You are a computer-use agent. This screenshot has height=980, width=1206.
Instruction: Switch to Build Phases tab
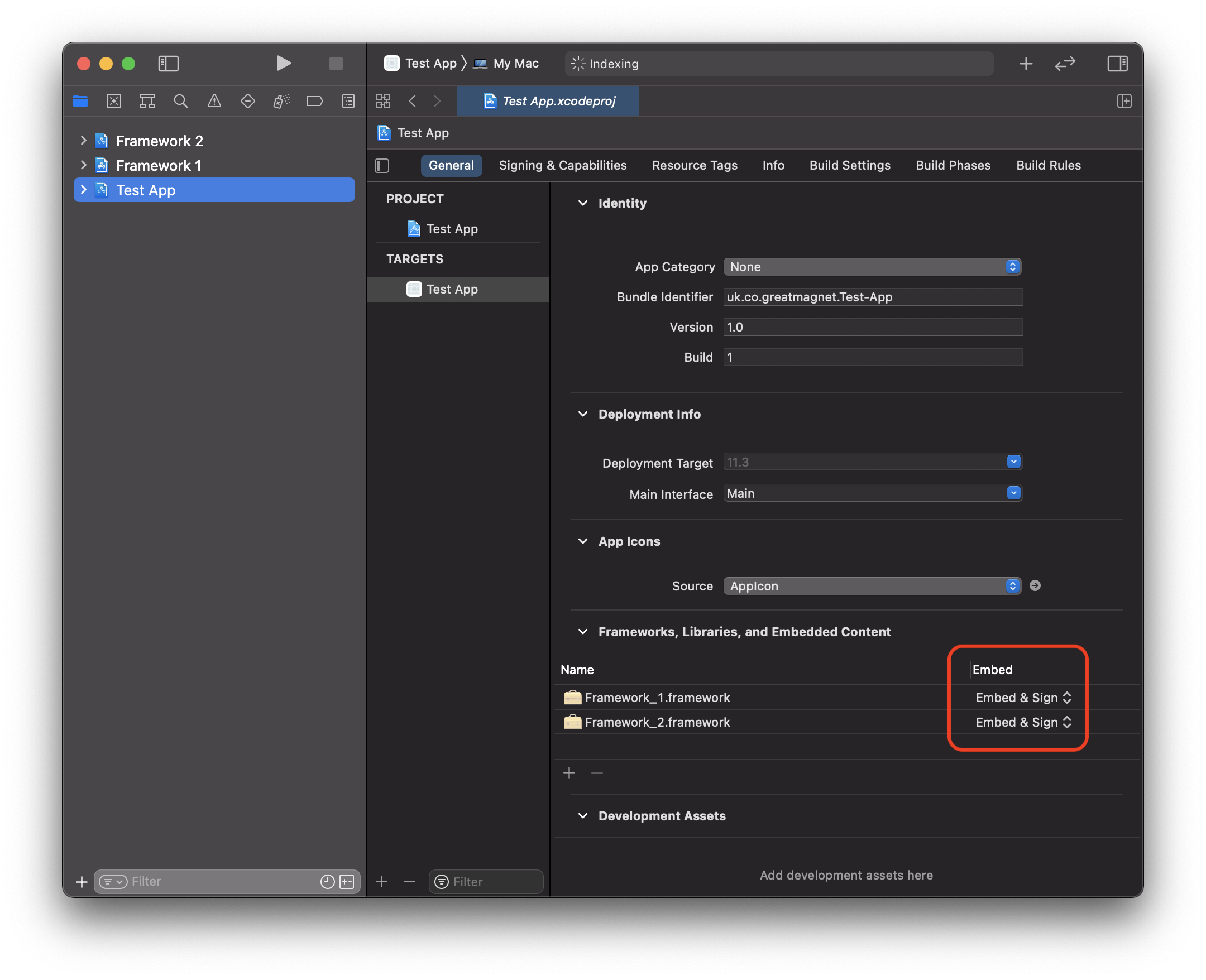(x=953, y=165)
